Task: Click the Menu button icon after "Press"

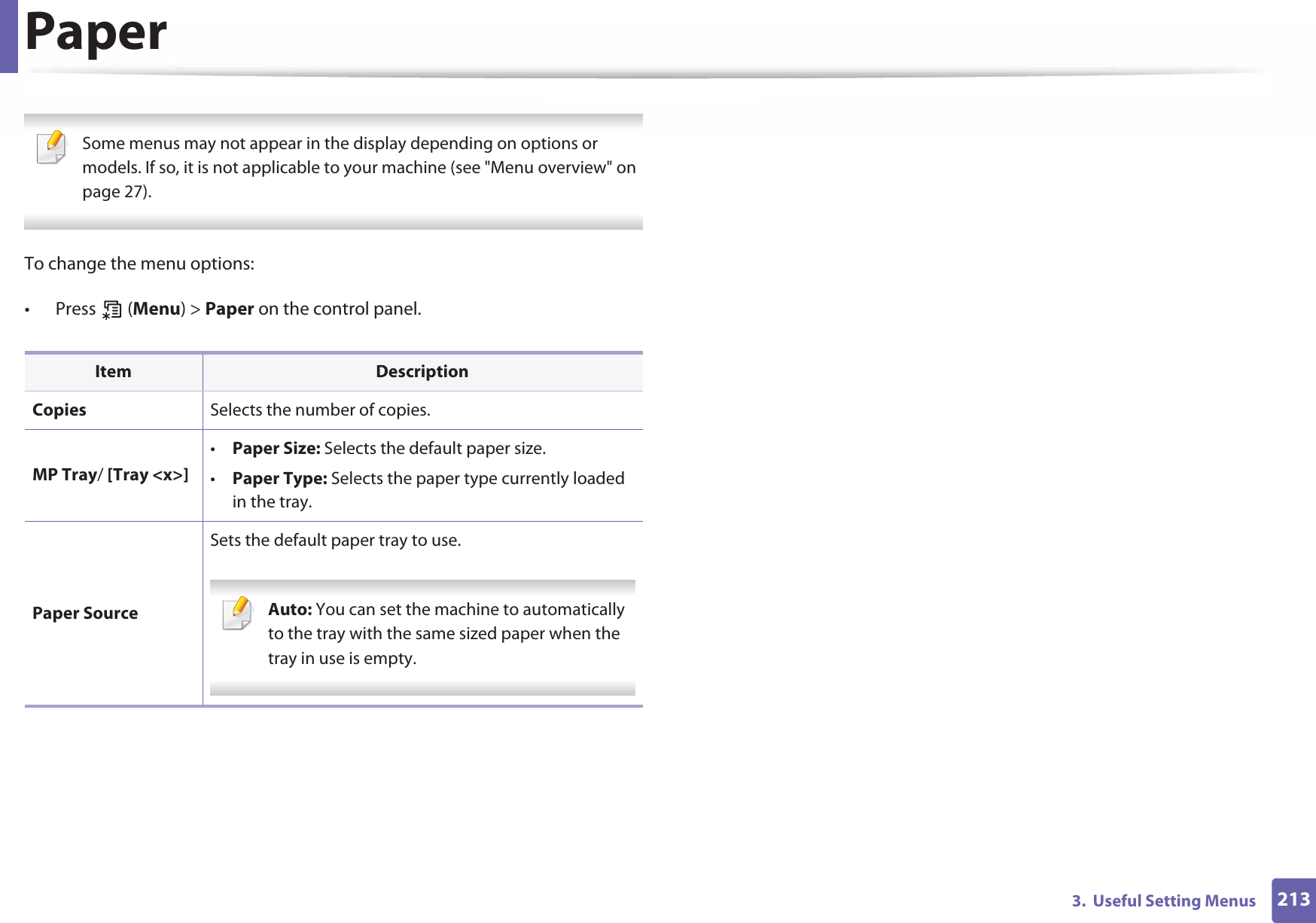Action: pos(112,309)
